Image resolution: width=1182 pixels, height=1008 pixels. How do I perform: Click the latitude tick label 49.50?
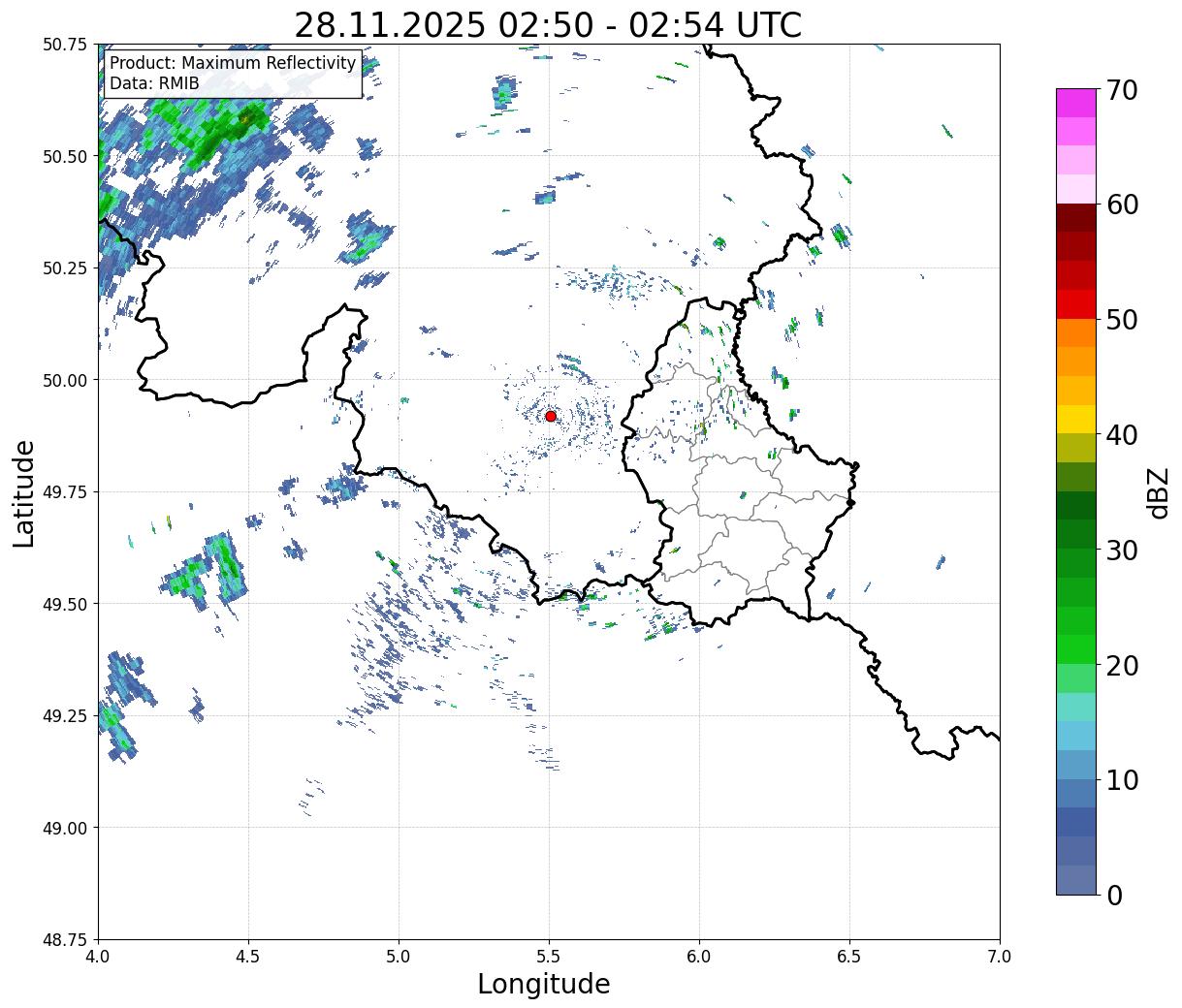coord(67,604)
